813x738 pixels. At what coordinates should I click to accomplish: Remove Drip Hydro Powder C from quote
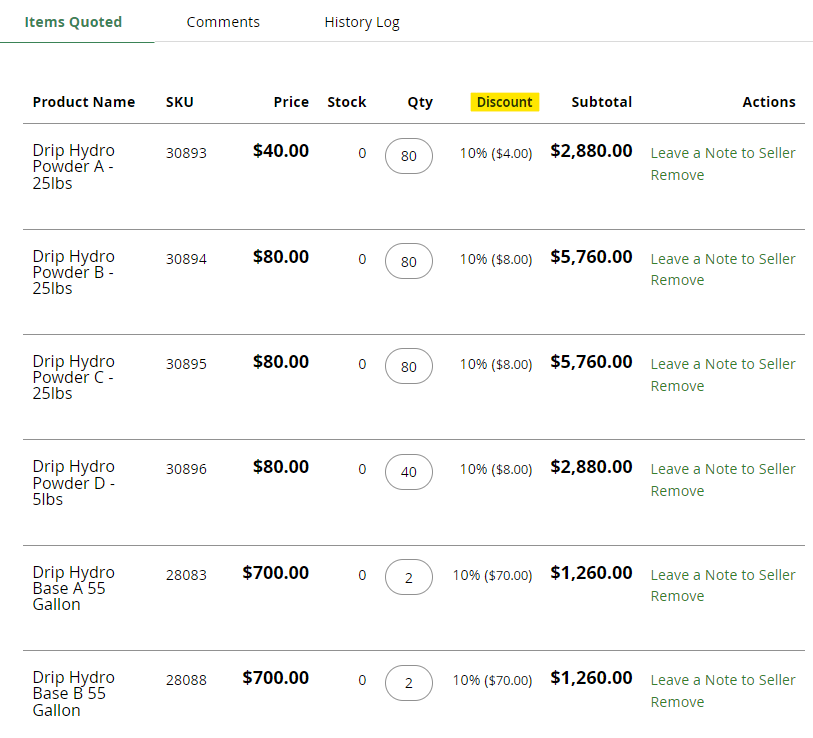pyautogui.click(x=677, y=386)
